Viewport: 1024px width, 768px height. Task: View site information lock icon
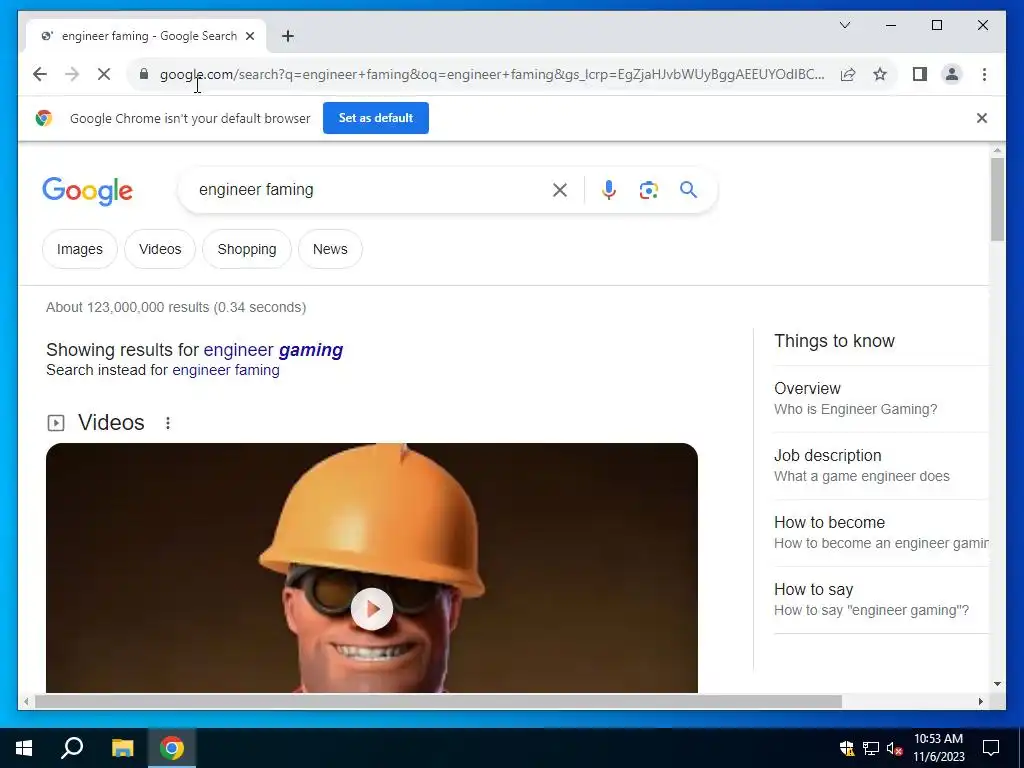[x=144, y=74]
